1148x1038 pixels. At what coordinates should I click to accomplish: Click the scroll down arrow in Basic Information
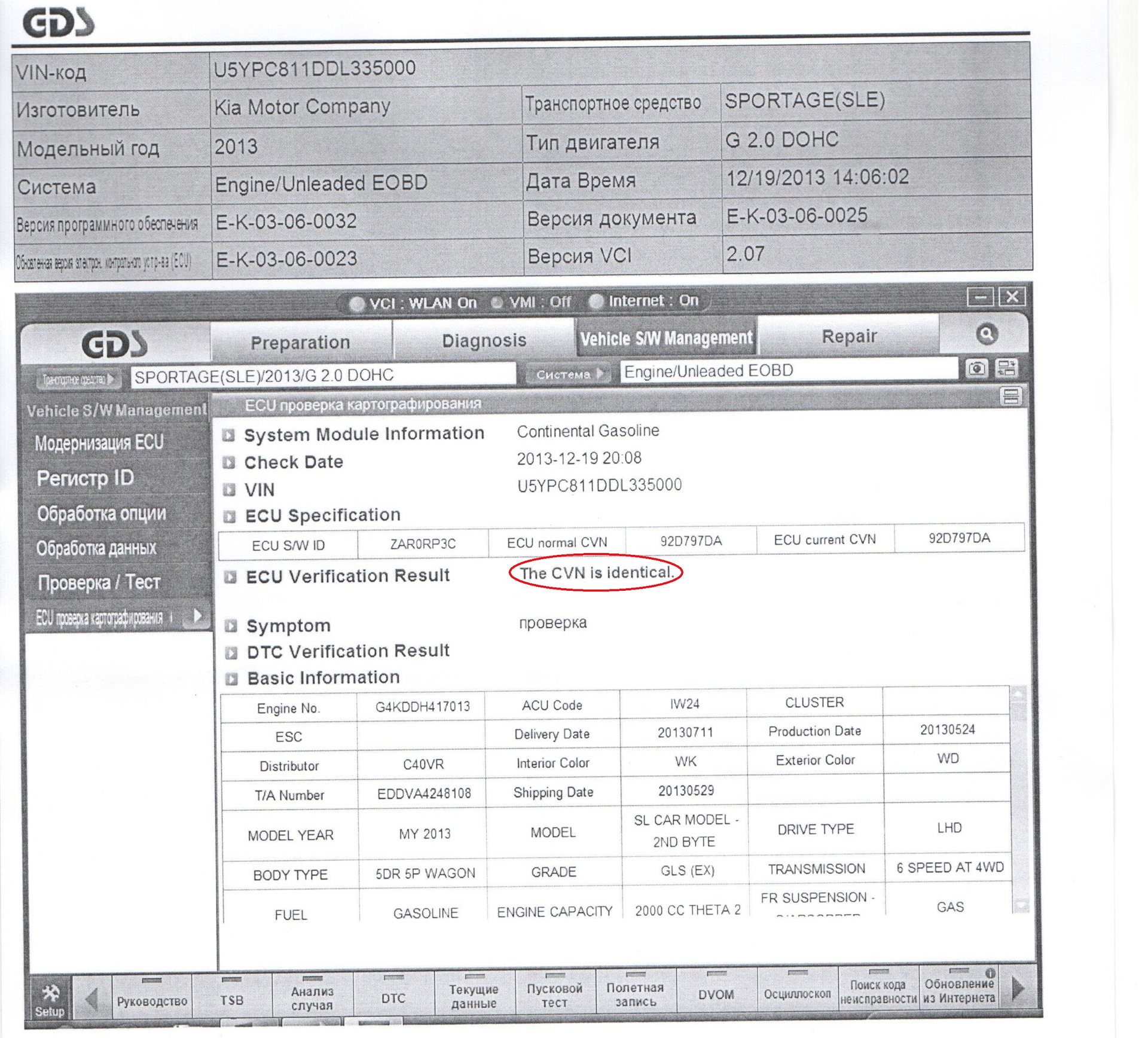pyautogui.click(x=1021, y=905)
